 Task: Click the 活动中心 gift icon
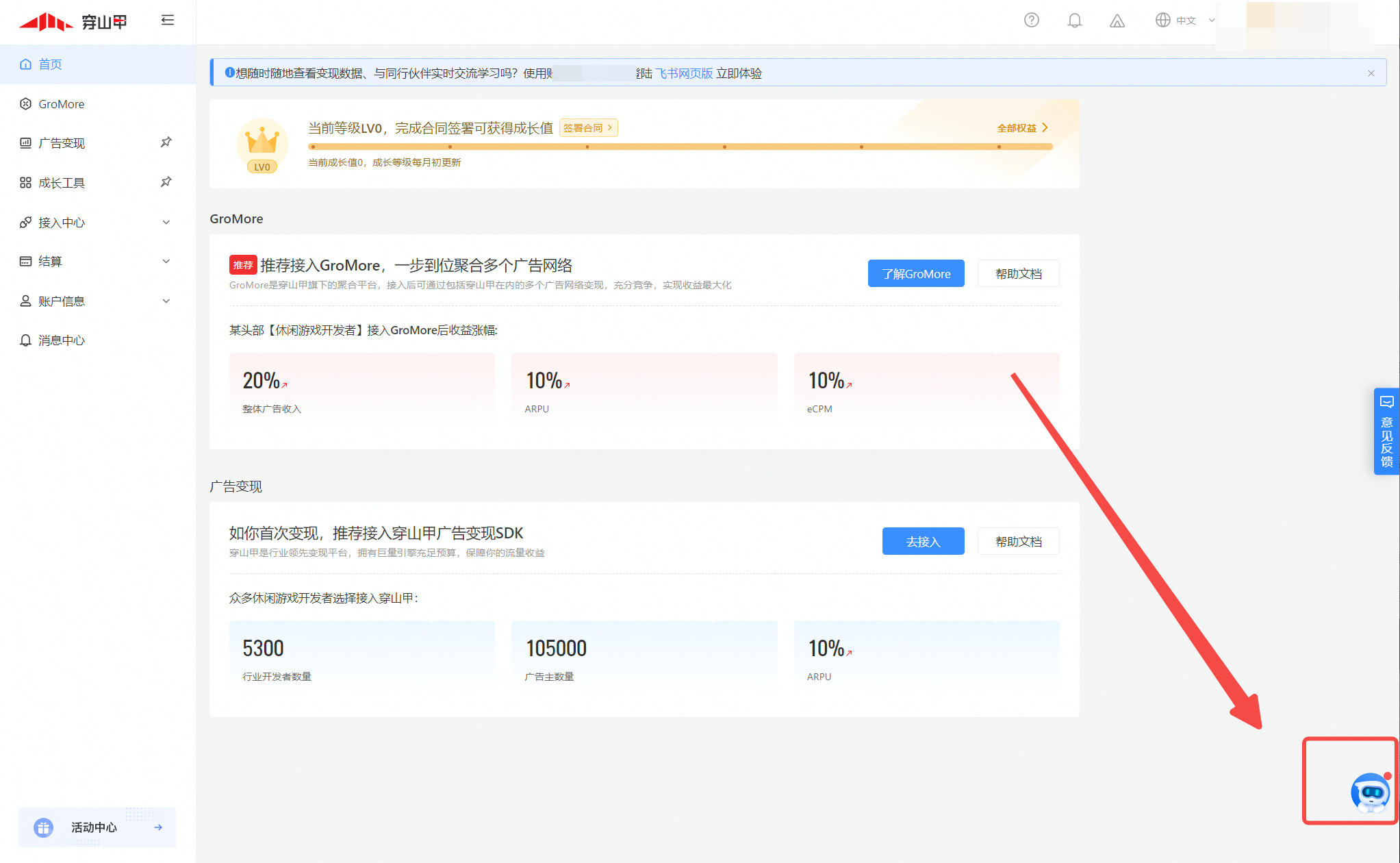[x=43, y=827]
